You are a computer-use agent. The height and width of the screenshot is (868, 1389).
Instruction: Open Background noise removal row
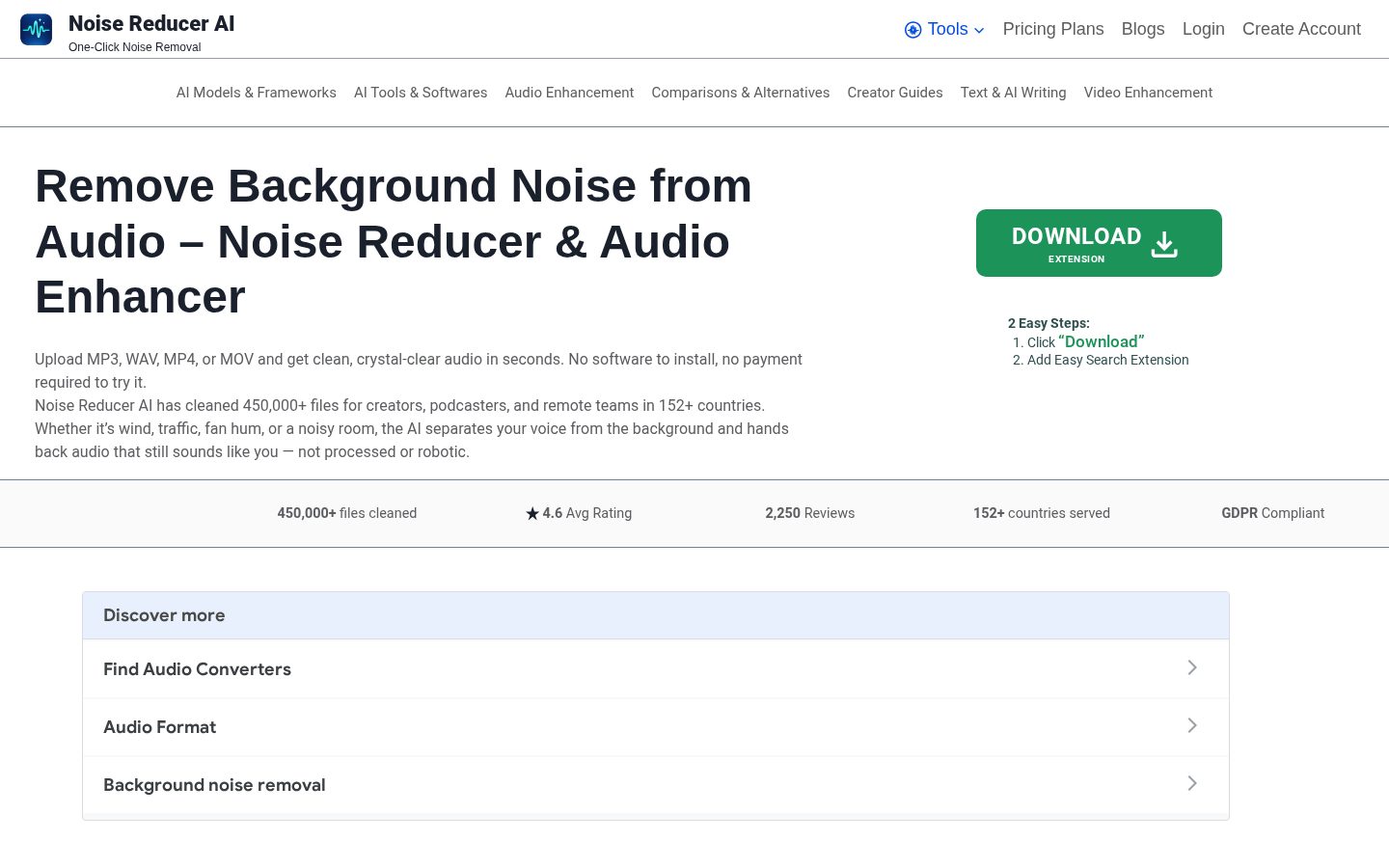point(656,785)
